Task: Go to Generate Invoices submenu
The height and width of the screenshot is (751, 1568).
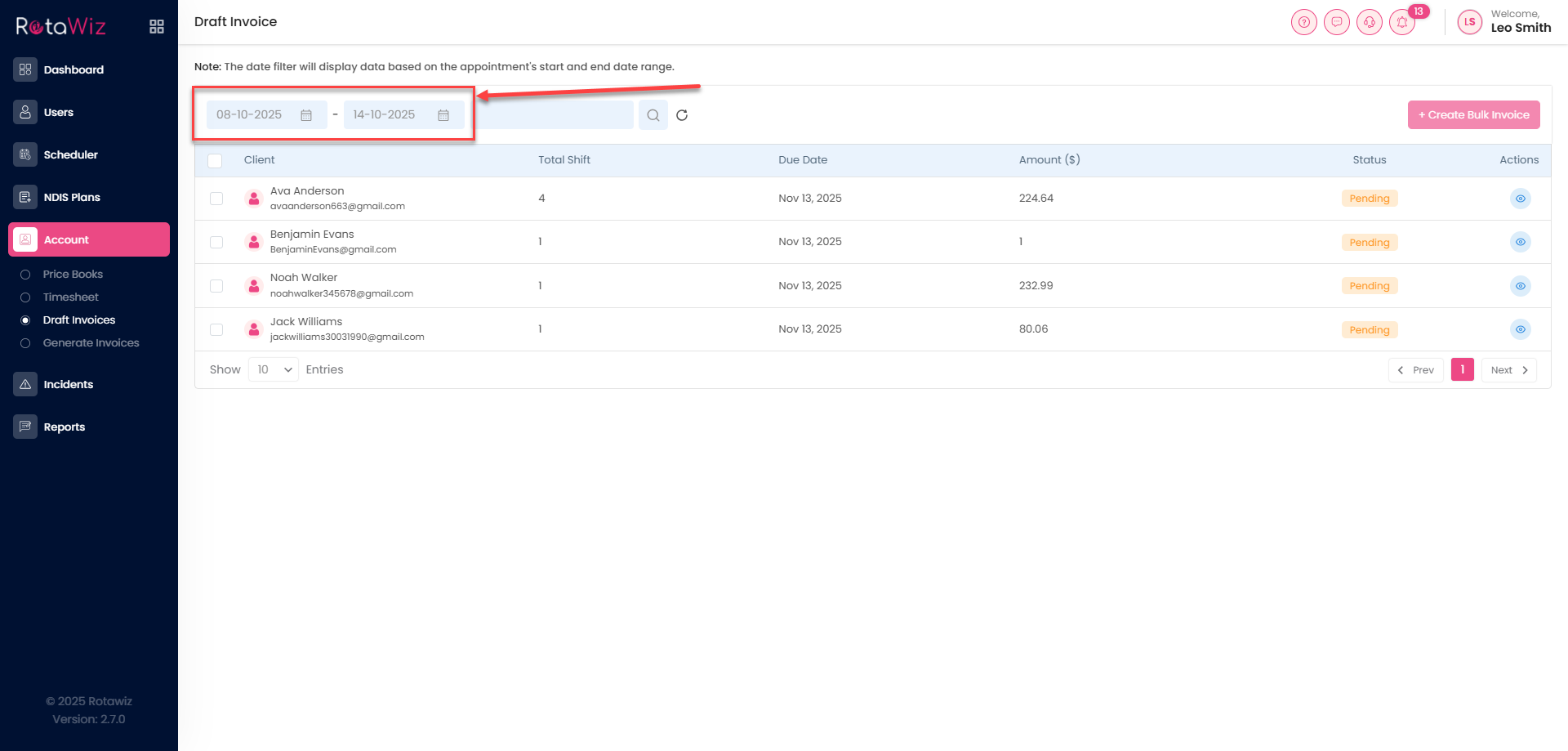Action: (91, 343)
